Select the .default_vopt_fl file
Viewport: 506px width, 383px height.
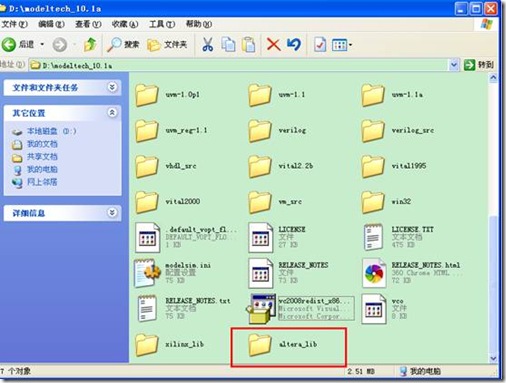tap(186, 237)
